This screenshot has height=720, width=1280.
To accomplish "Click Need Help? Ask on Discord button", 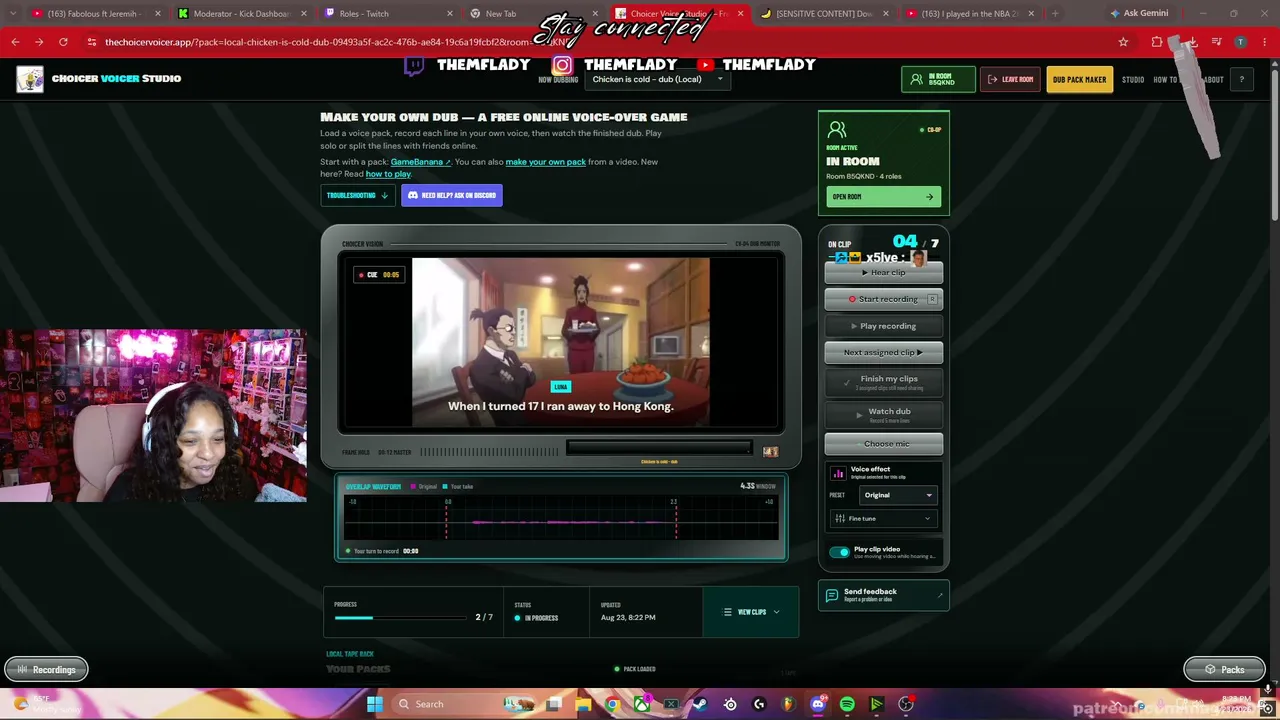I will click(452, 195).
